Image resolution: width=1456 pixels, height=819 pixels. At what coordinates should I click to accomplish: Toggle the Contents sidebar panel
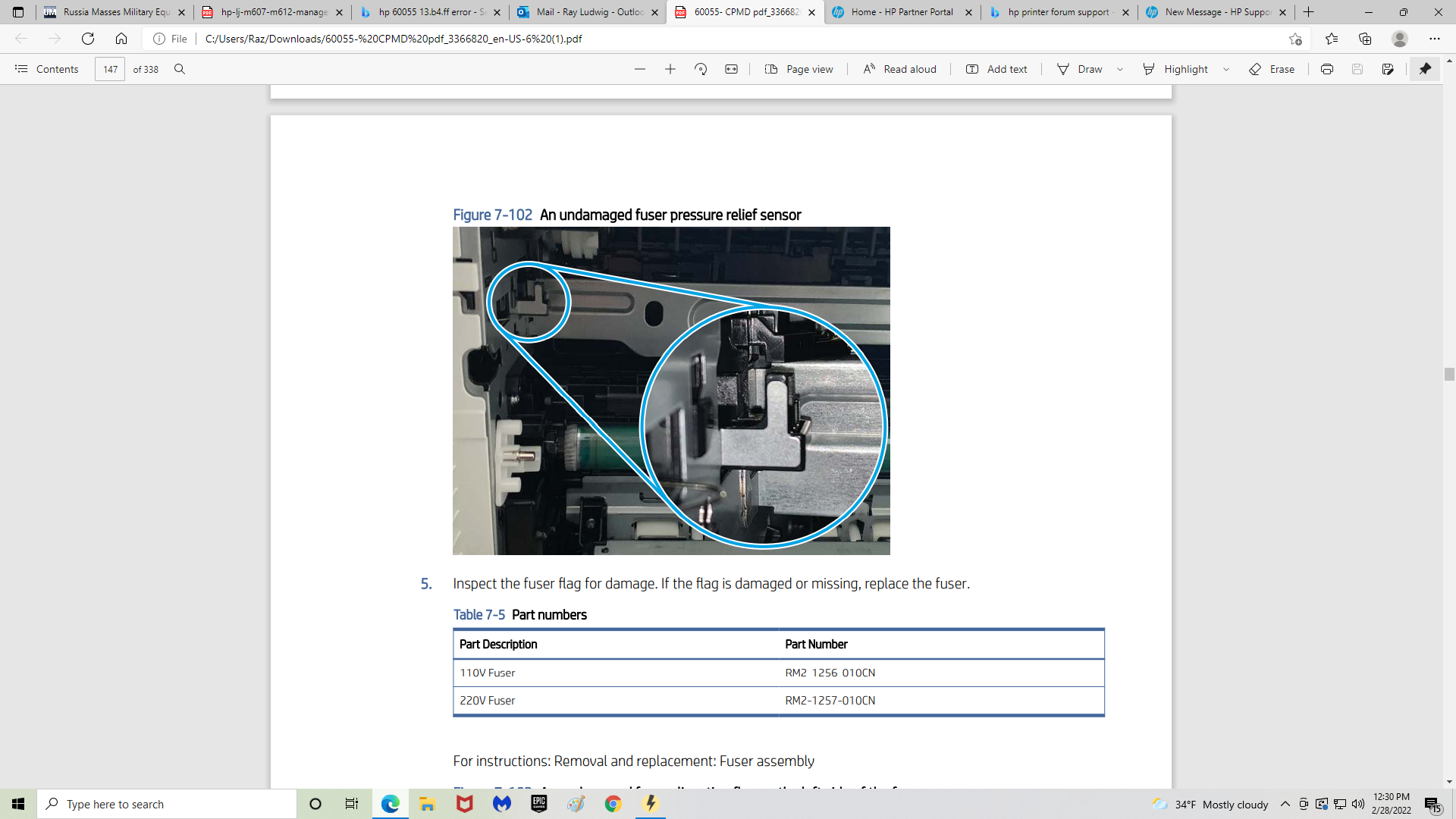tap(47, 69)
